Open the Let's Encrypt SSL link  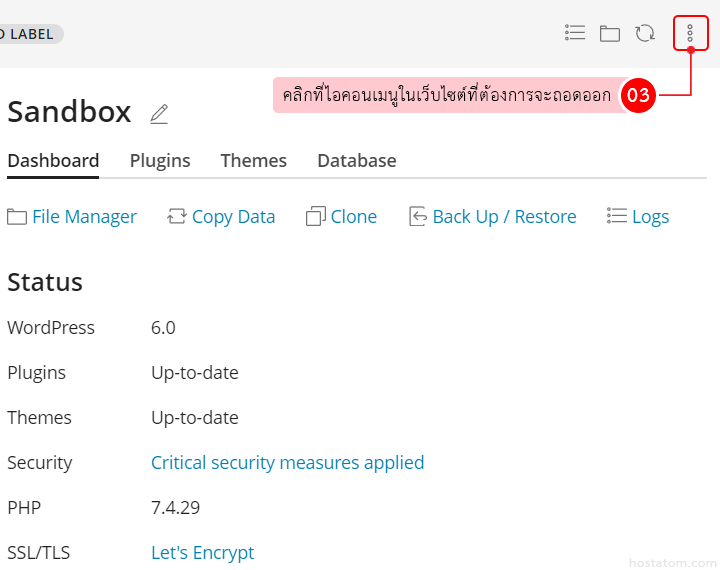[202, 552]
